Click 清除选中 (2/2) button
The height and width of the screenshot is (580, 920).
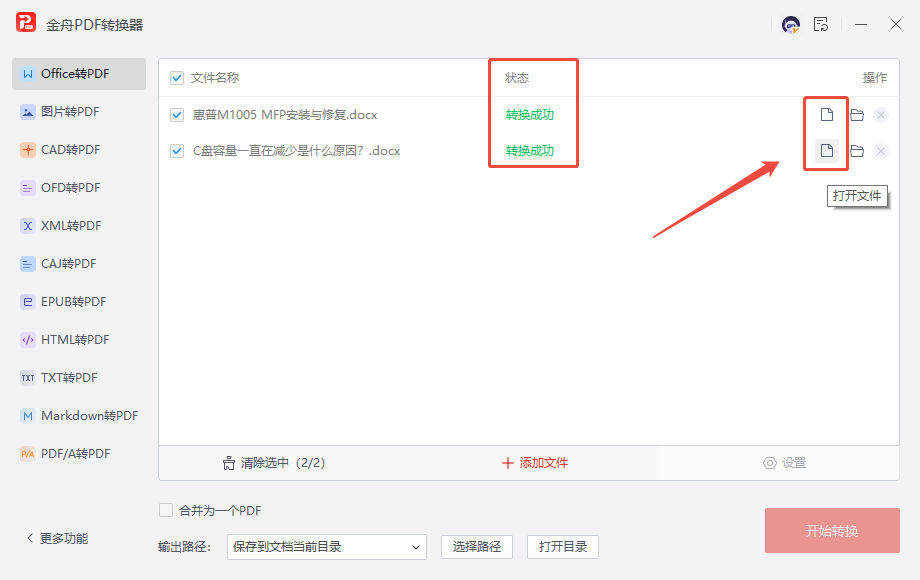(274, 463)
